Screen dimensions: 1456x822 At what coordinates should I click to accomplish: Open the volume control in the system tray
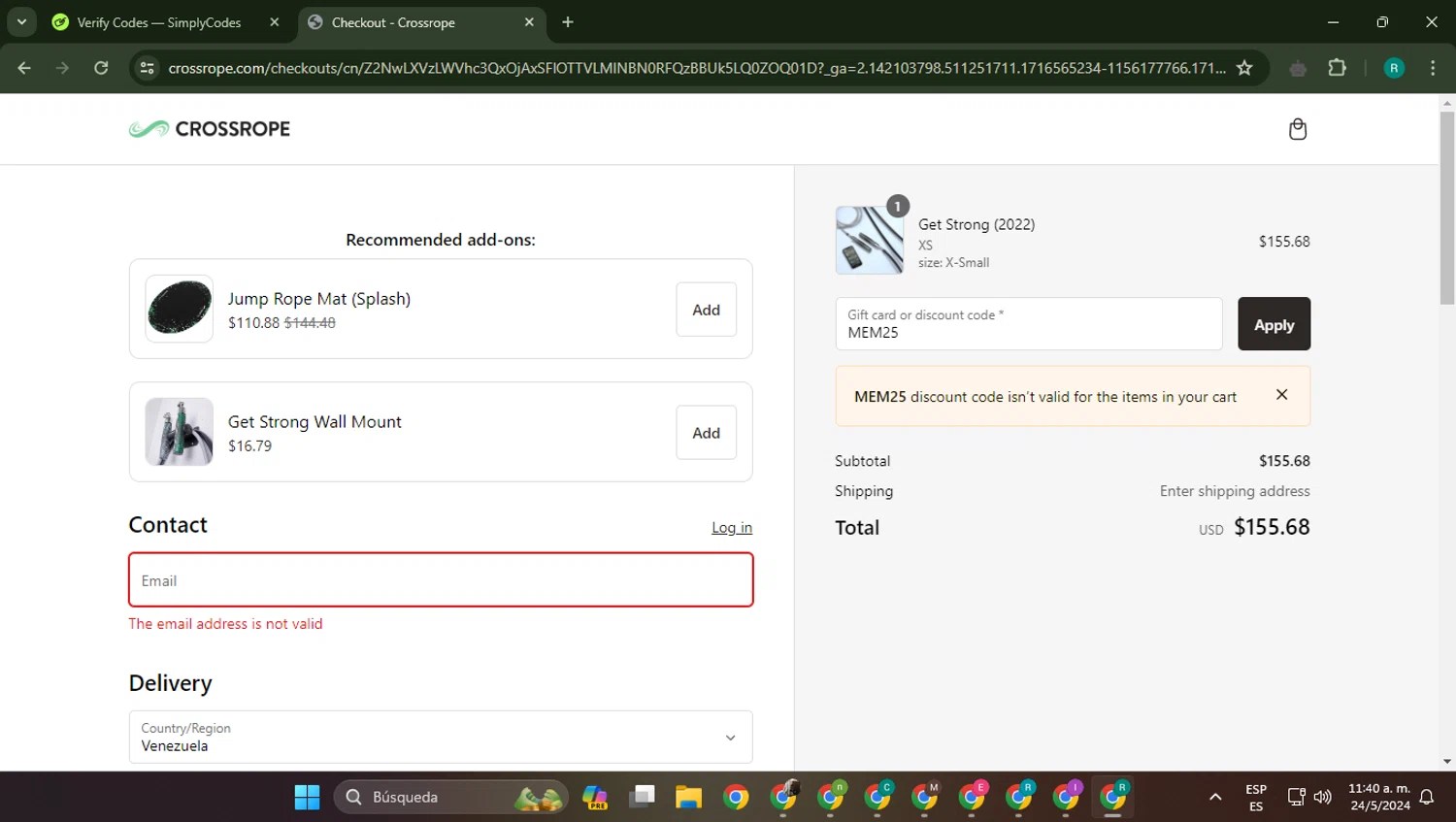[x=1322, y=797]
